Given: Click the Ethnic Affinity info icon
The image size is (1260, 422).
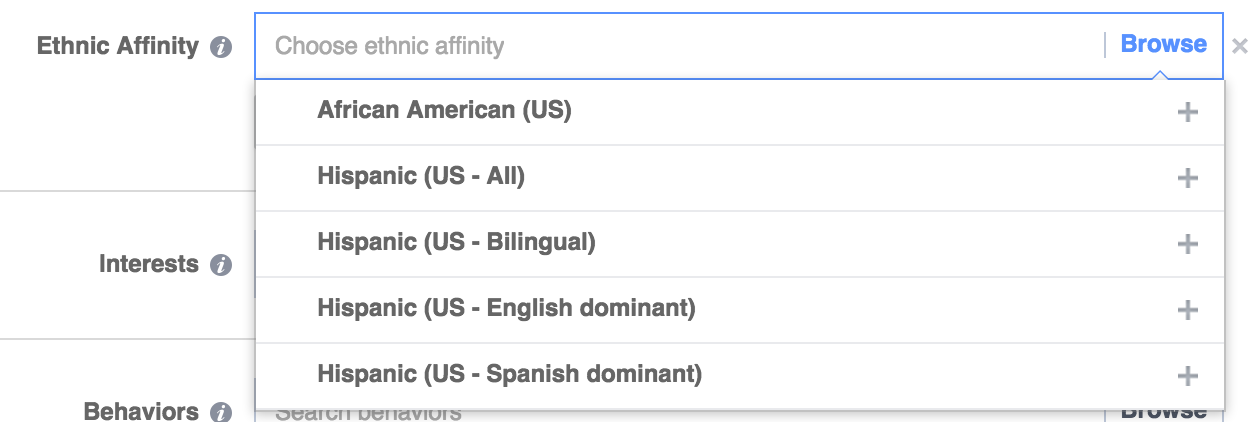Looking at the screenshot, I should pos(221,47).
